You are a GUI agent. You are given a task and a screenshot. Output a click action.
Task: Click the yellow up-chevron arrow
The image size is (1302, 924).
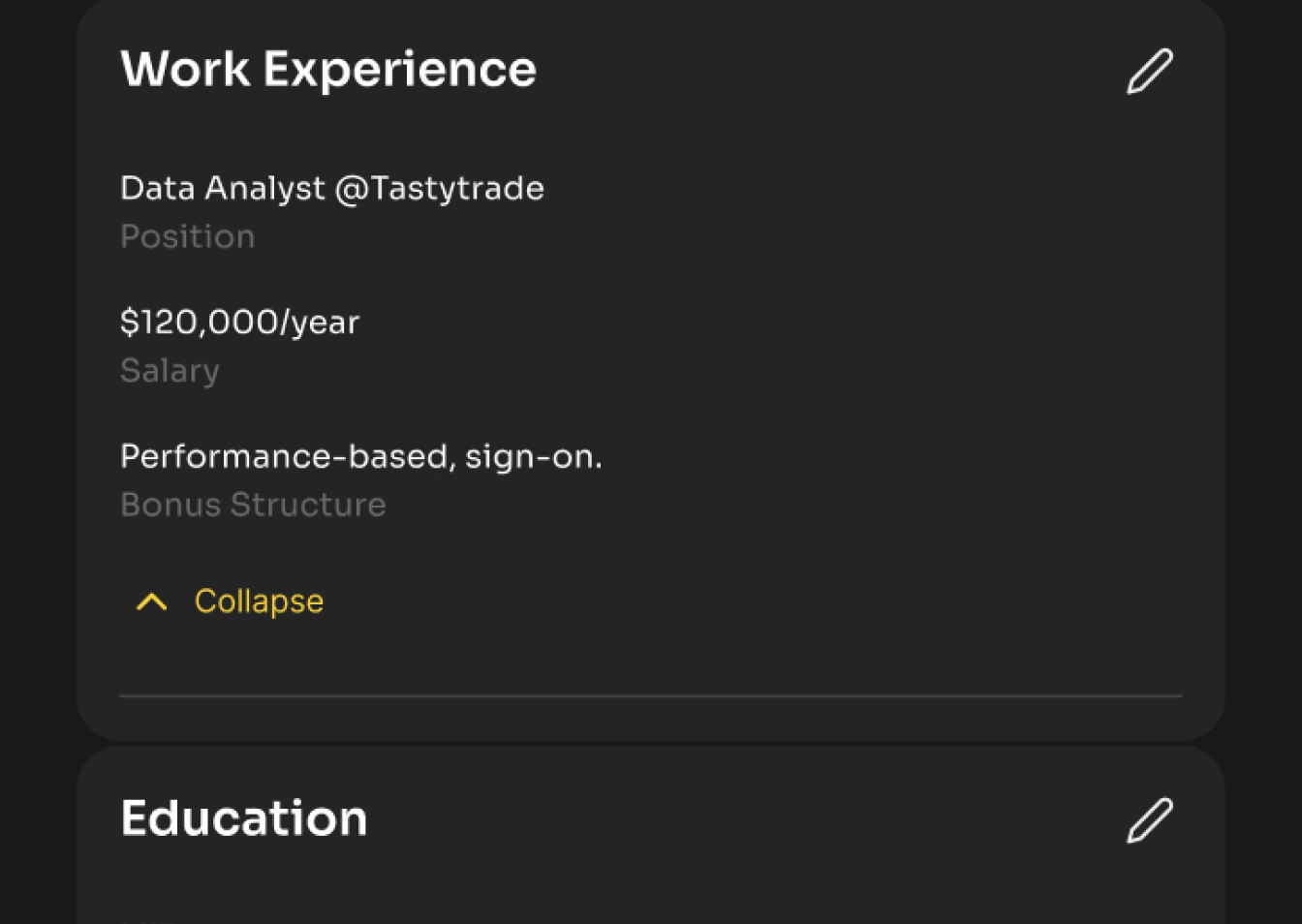[x=152, y=602]
